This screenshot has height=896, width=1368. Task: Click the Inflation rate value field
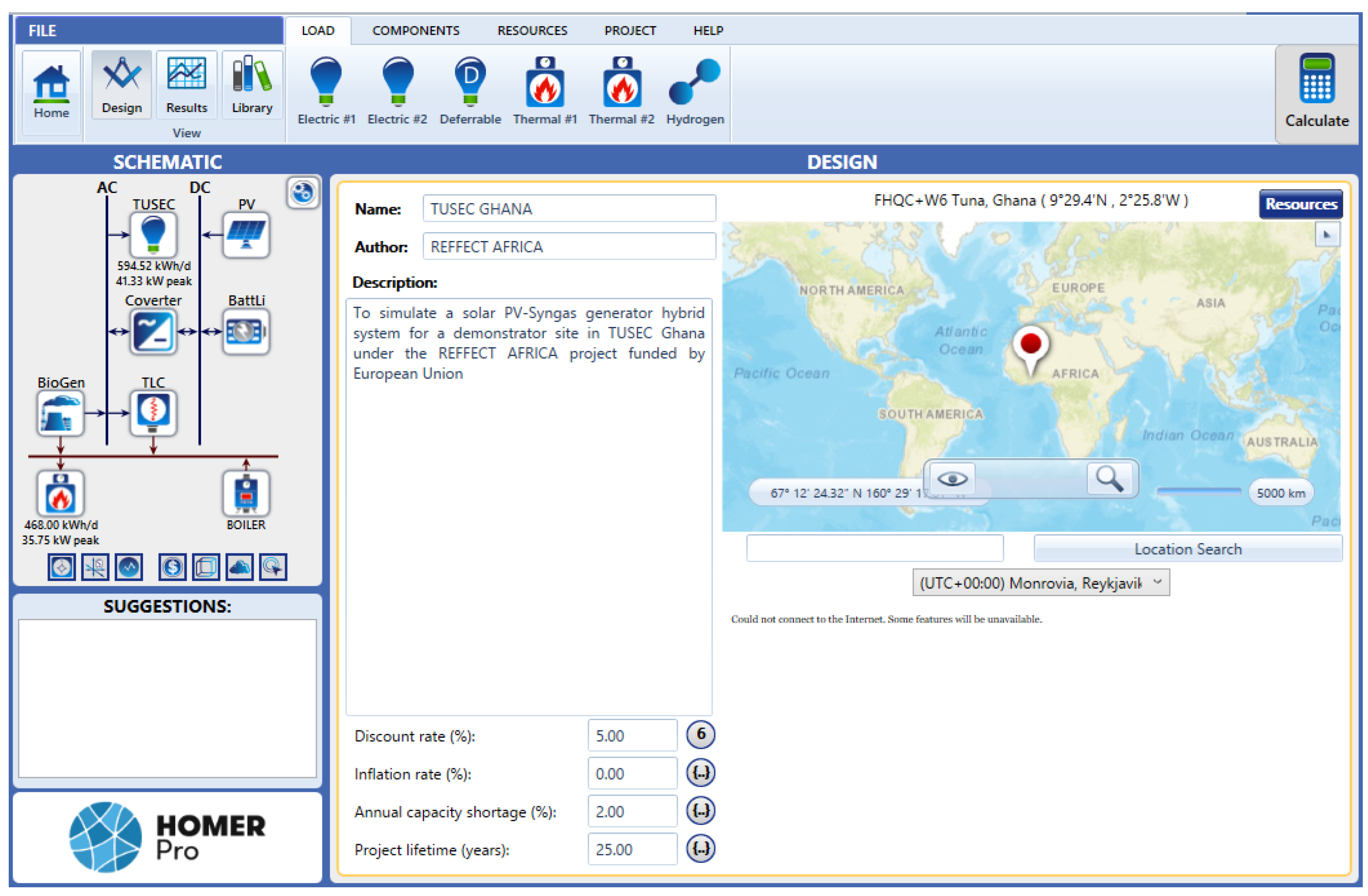(x=632, y=773)
